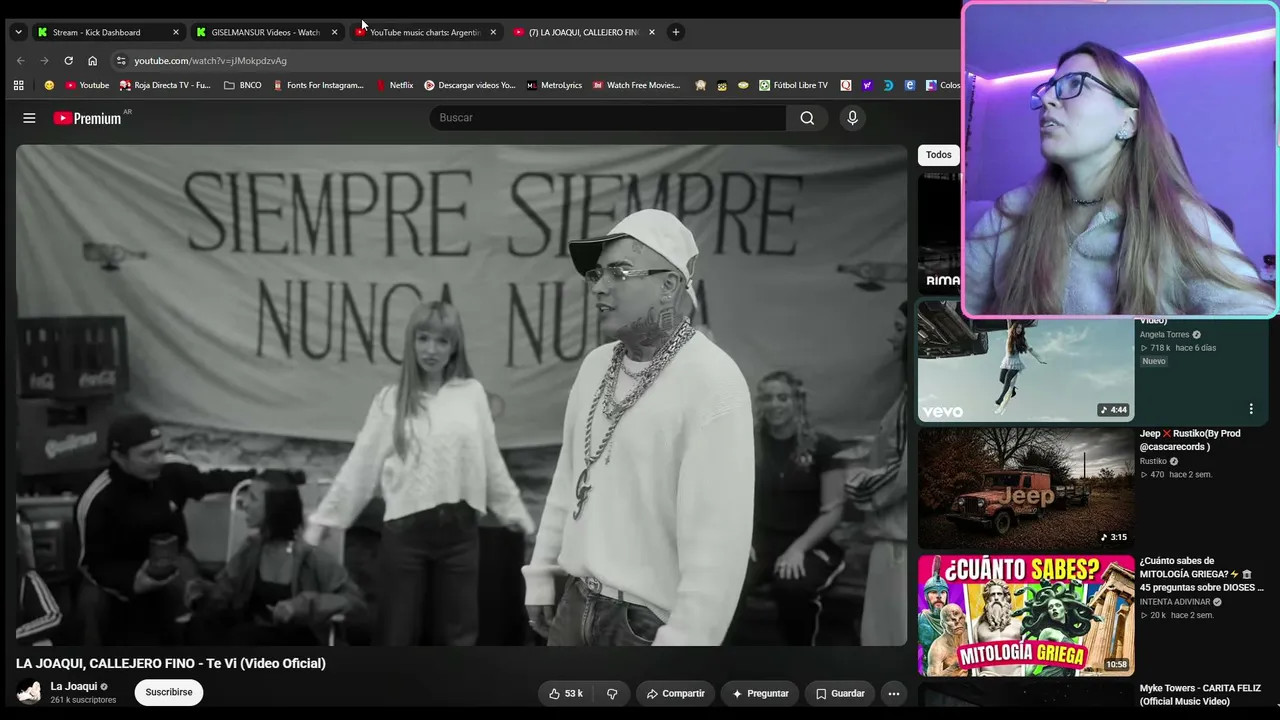The image size is (1280, 720).
Task: View site information icon in address bar
Action: [121, 60]
